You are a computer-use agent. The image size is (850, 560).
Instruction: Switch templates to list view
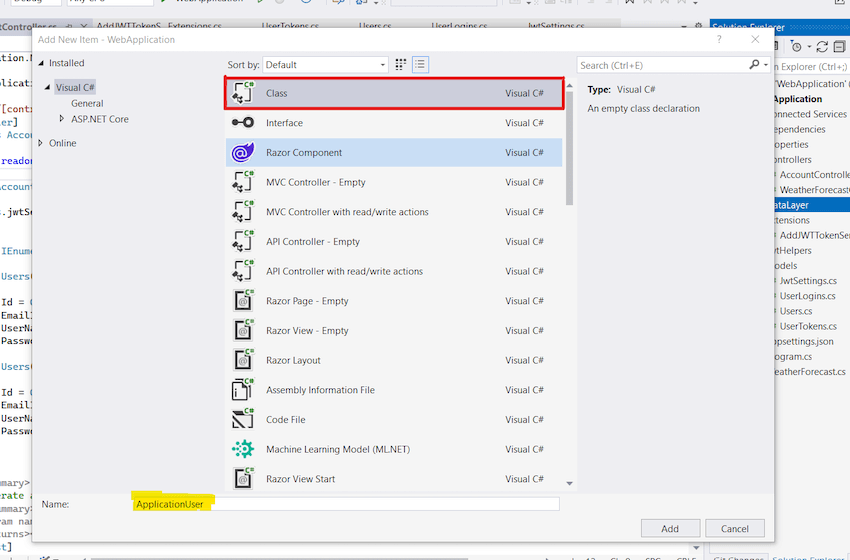pos(420,65)
